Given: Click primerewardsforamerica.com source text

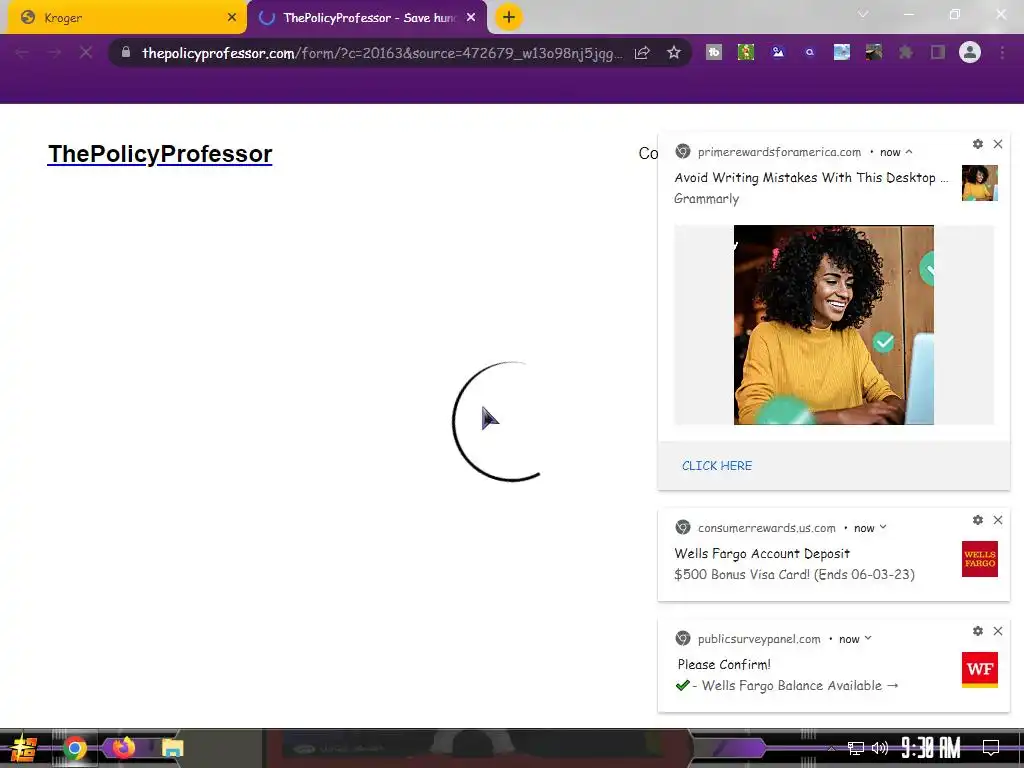Looking at the screenshot, I should [779, 152].
